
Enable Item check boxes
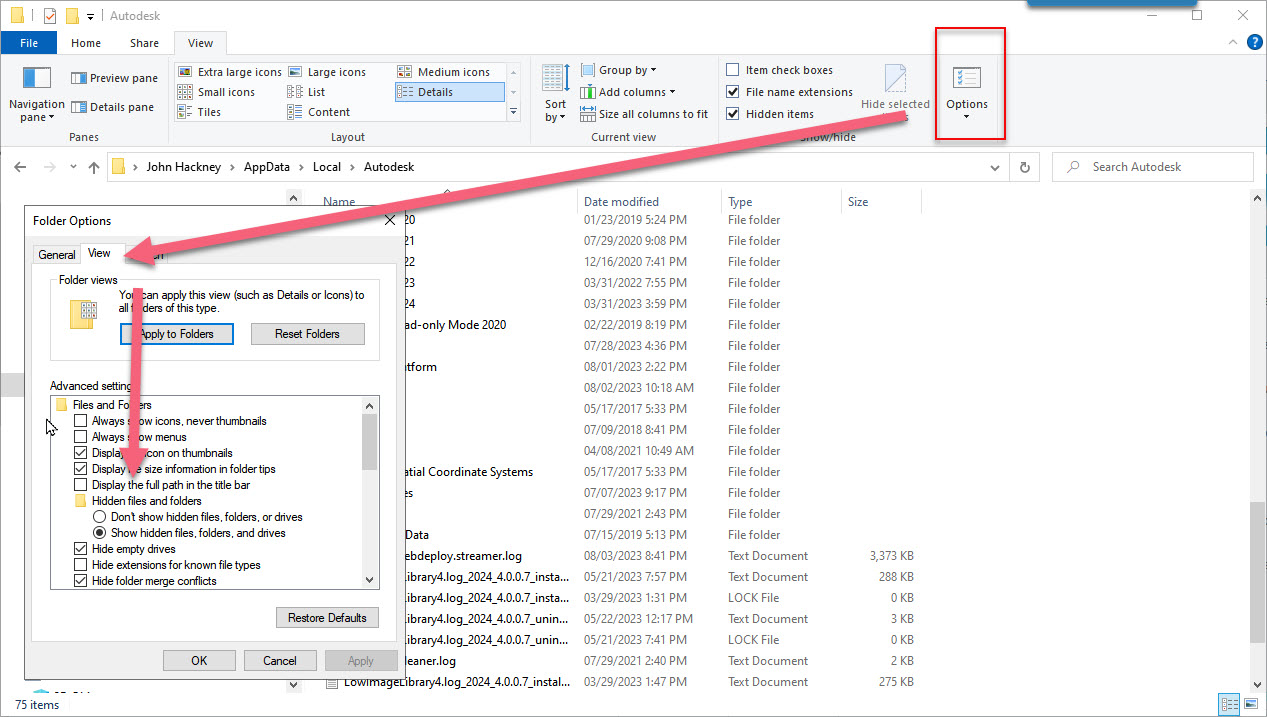[733, 69]
